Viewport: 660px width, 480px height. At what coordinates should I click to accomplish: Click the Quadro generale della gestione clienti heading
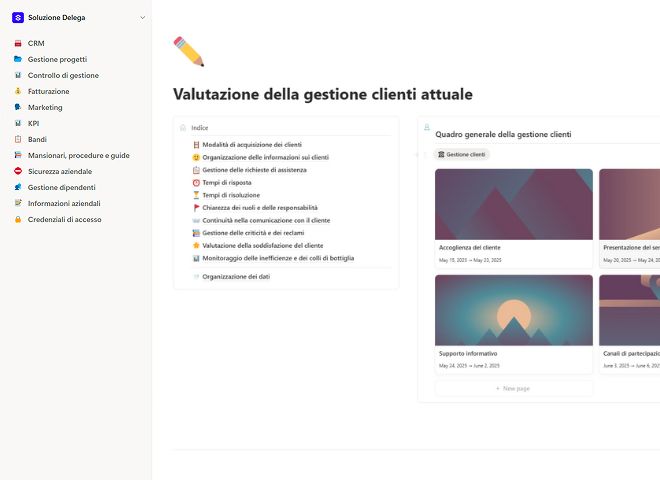[503, 134]
